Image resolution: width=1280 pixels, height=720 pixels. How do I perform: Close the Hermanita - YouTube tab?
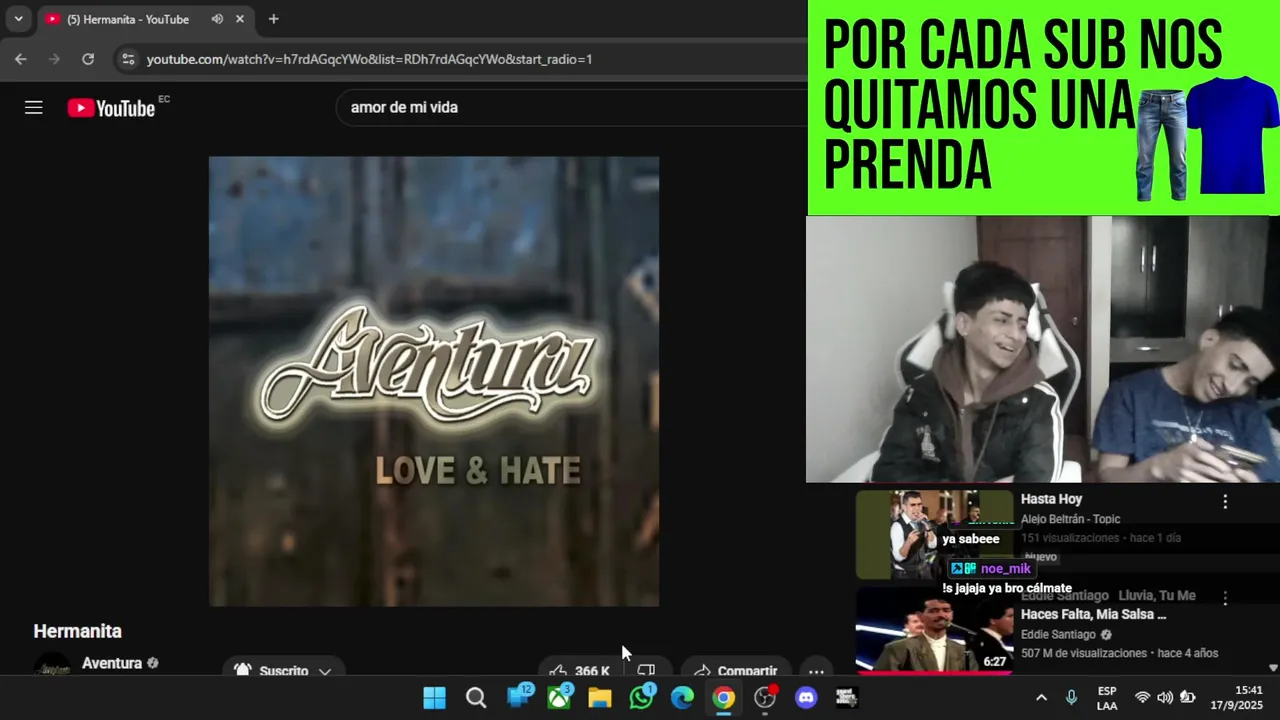coord(240,19)
